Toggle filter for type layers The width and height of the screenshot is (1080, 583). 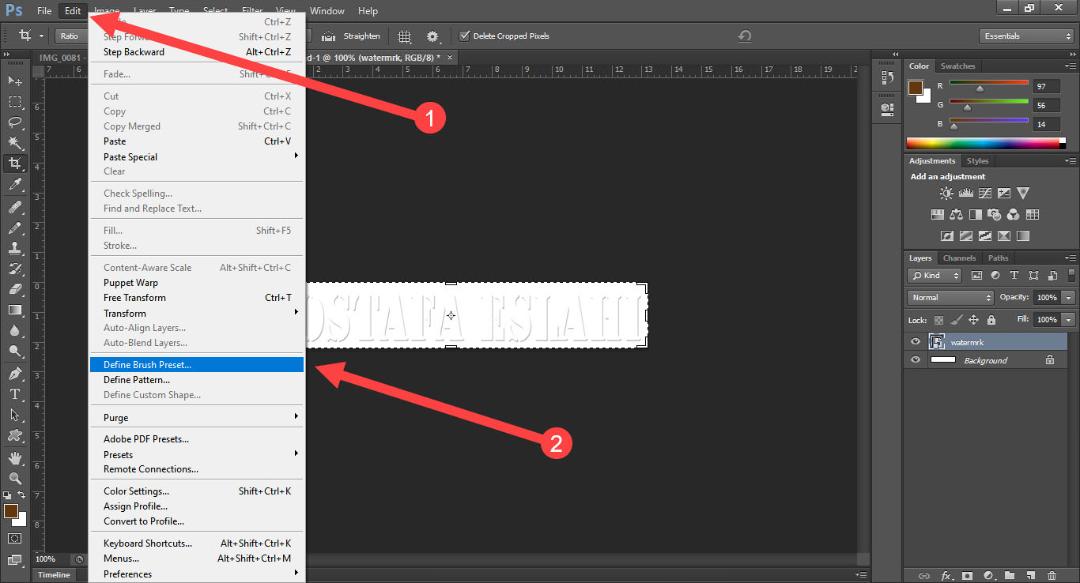click(x=1014, y=275)
